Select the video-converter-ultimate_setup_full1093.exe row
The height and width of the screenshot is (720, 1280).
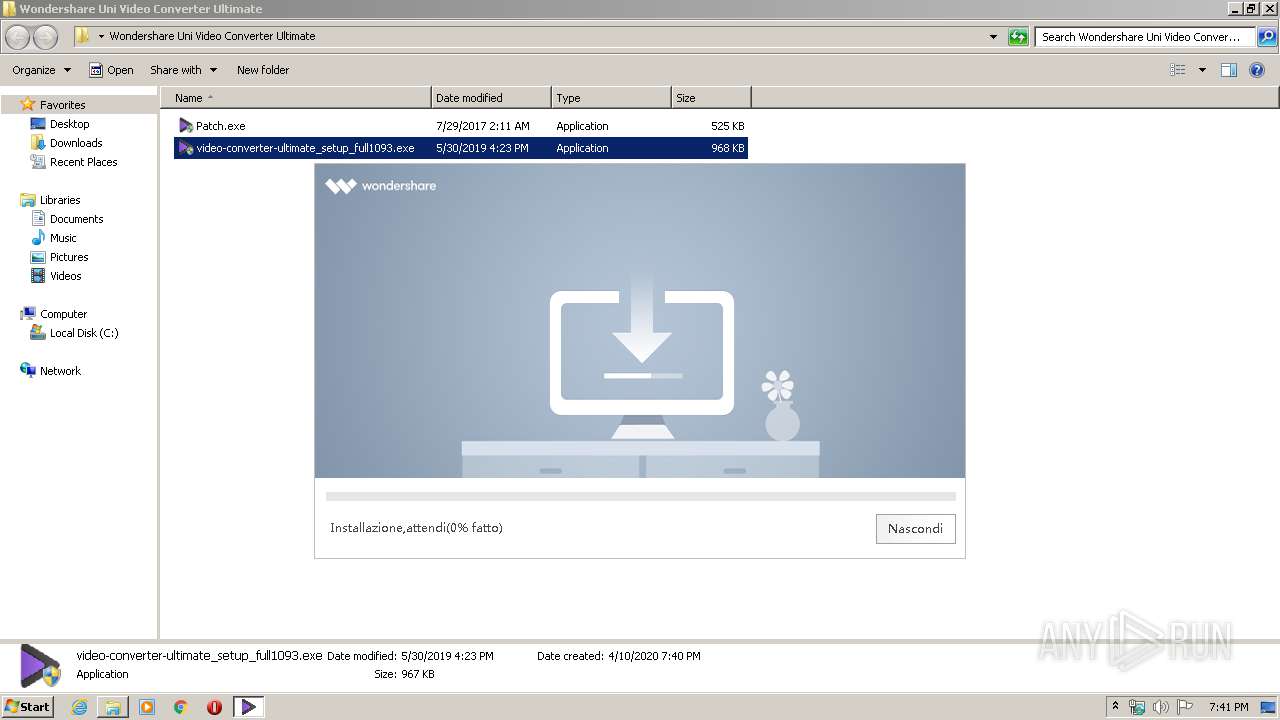point(461,148)
